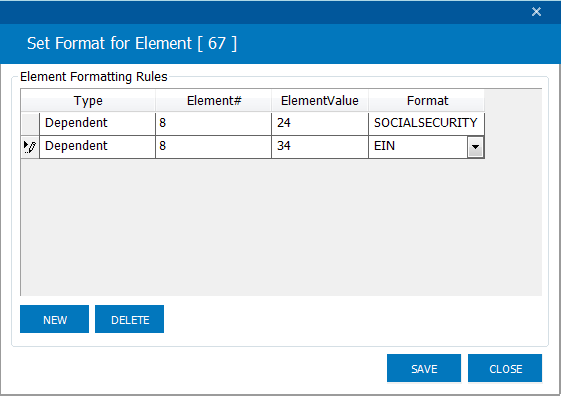Click the Type column header
Image resolution: width=561 pixels, height=396 pixels.
click(88, 101)
